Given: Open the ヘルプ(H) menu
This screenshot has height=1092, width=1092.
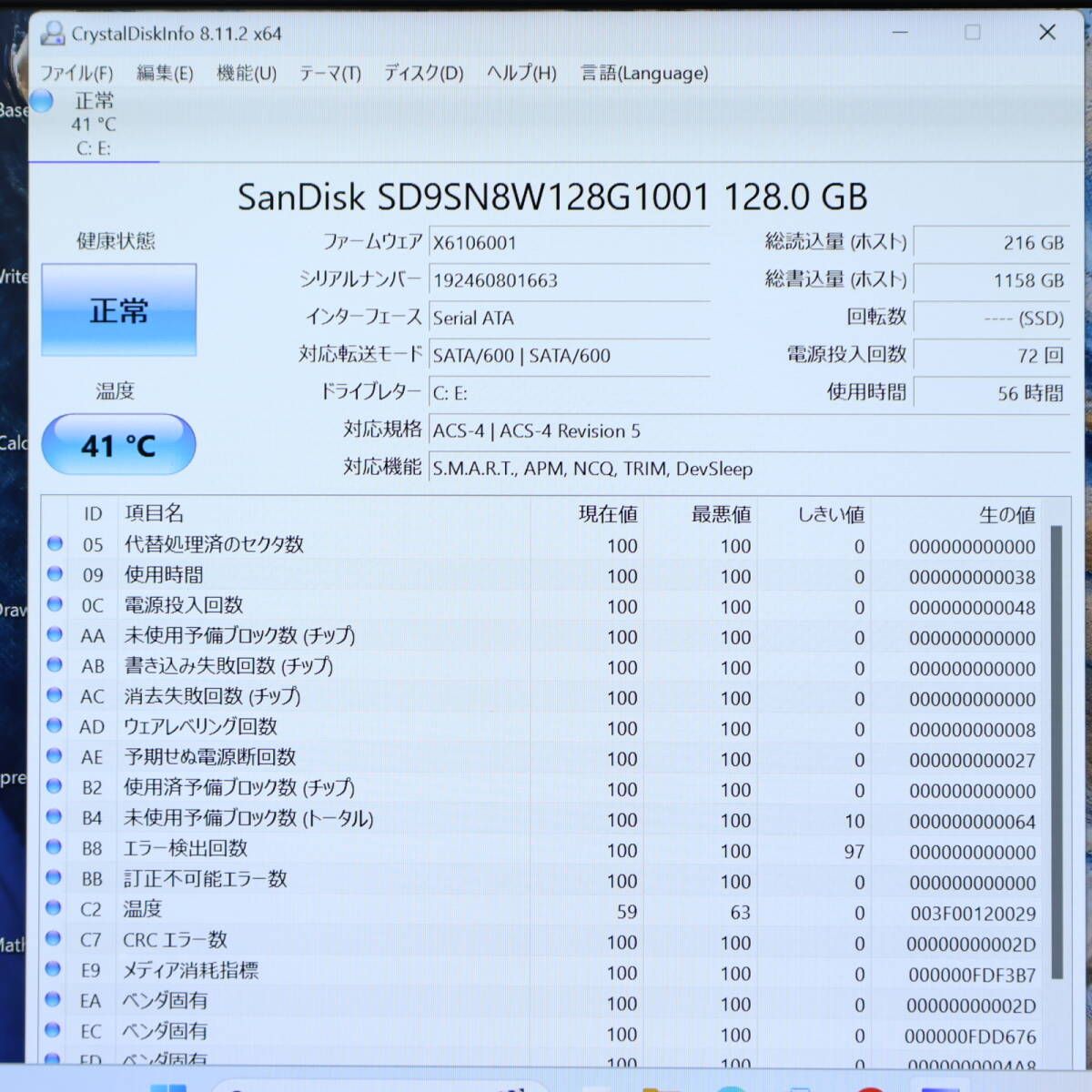Looking at the screenshot, I should 521,73.
